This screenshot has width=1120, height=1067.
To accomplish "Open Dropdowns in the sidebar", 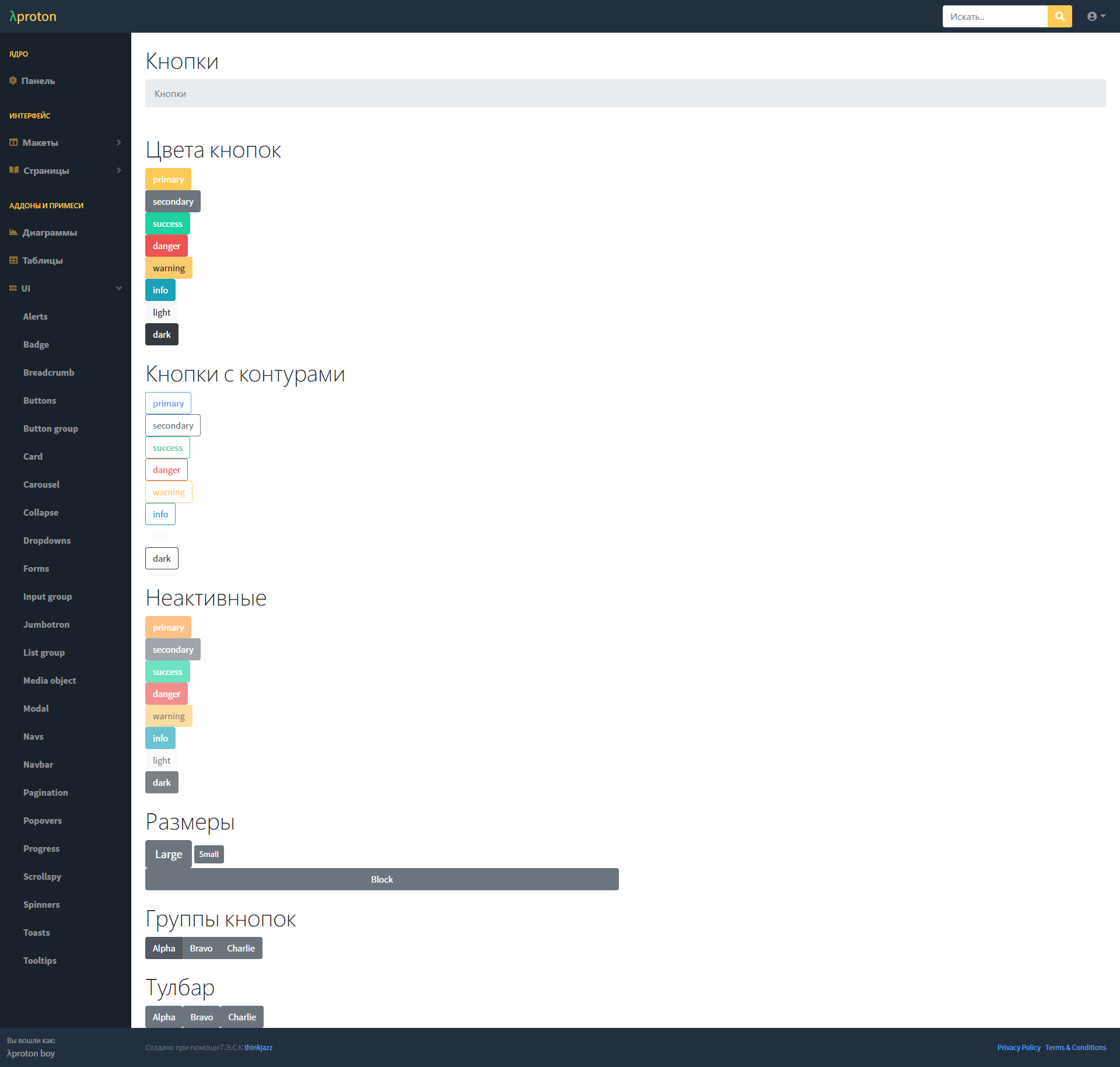I will [47, 540].
